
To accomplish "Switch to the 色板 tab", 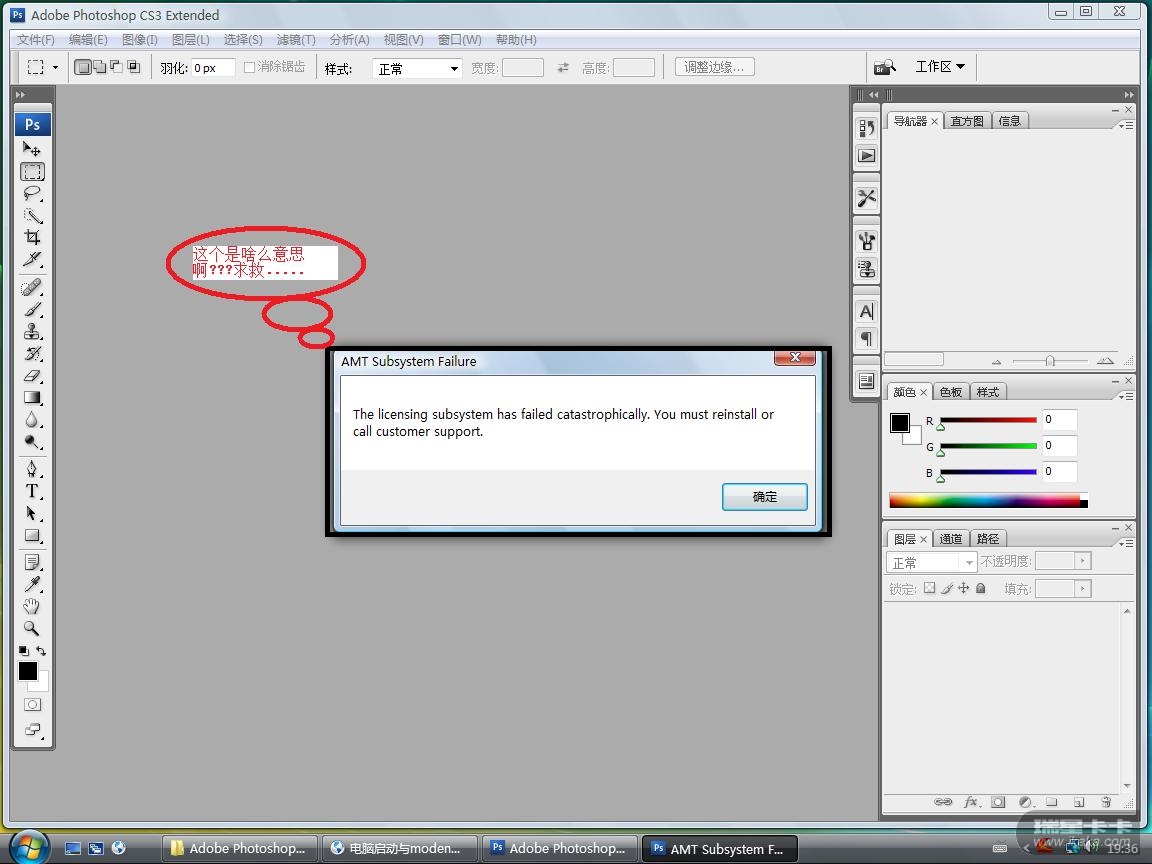I will 951,392.
